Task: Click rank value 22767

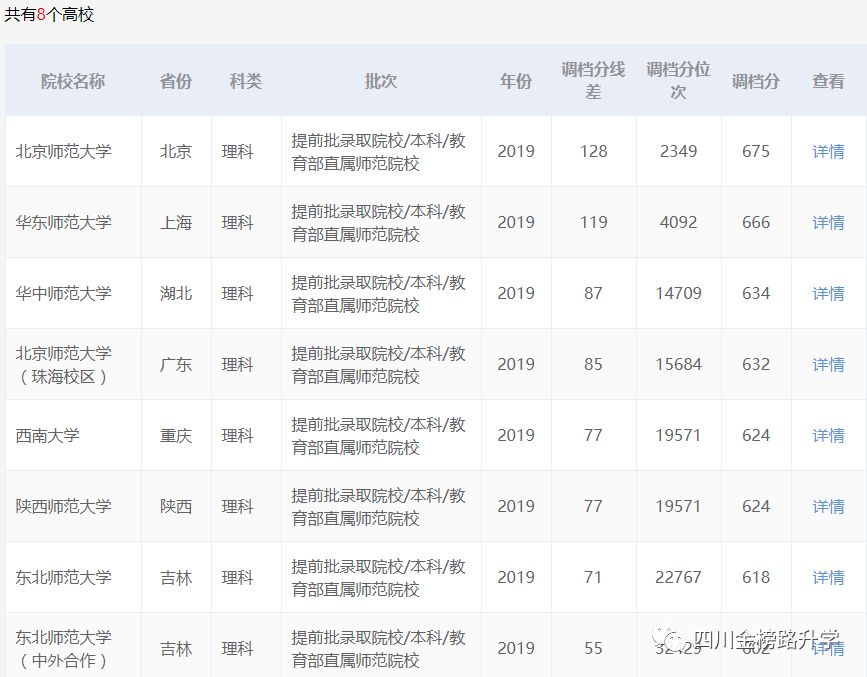Action: (x=678, y=577)
